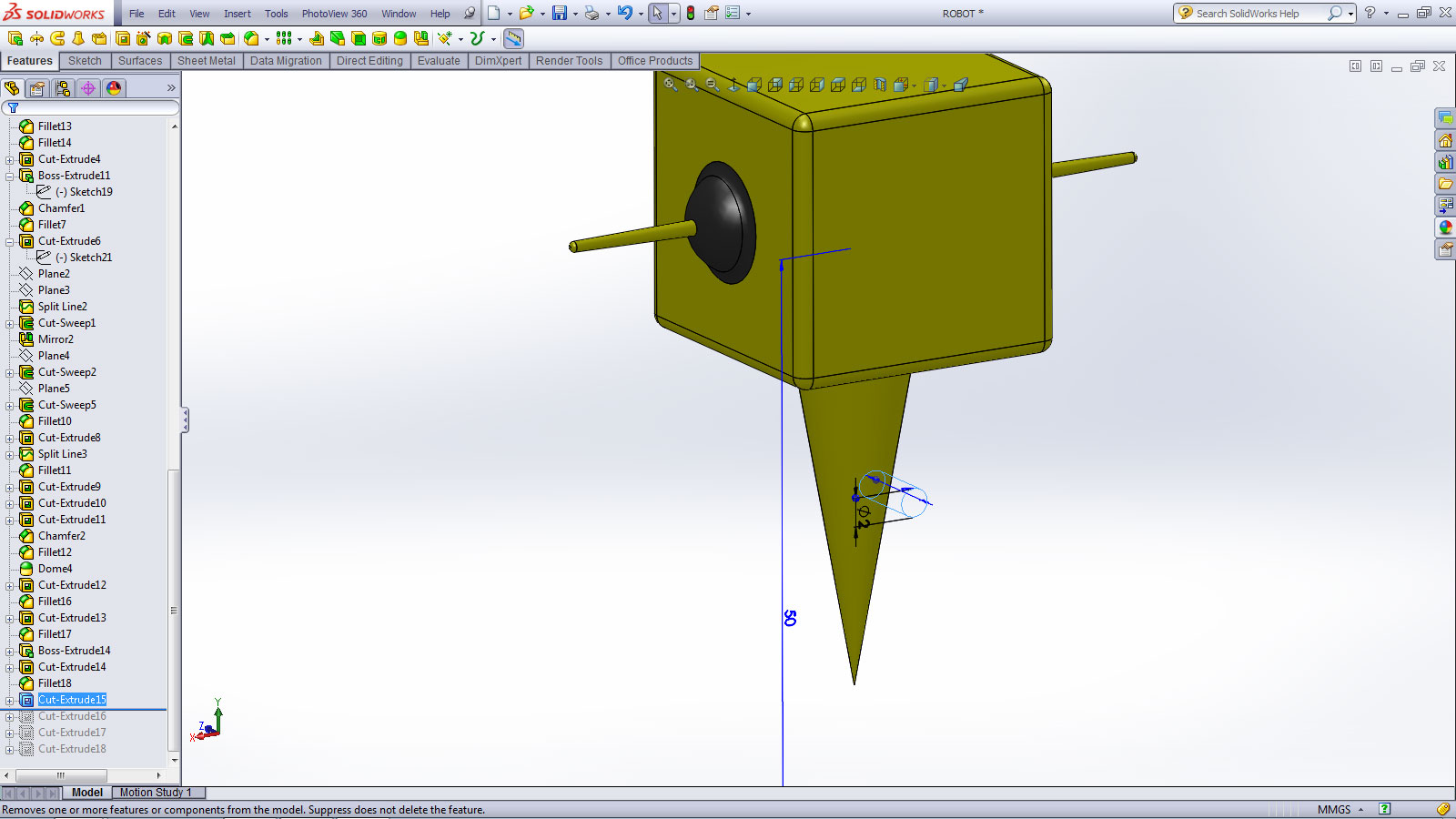
Task: Switch to the Sketch tab
Action: [x=85, y=61]
